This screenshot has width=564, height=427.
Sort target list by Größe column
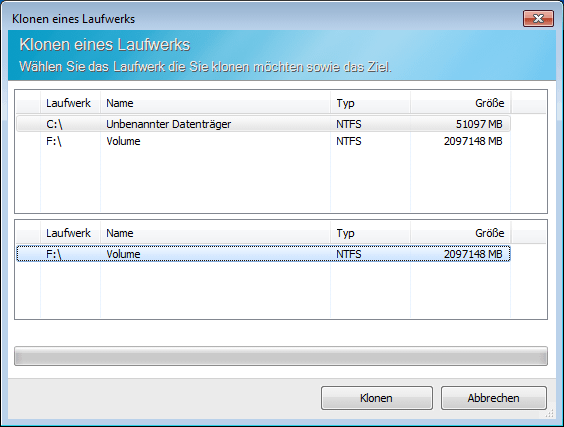pos(460,233)
